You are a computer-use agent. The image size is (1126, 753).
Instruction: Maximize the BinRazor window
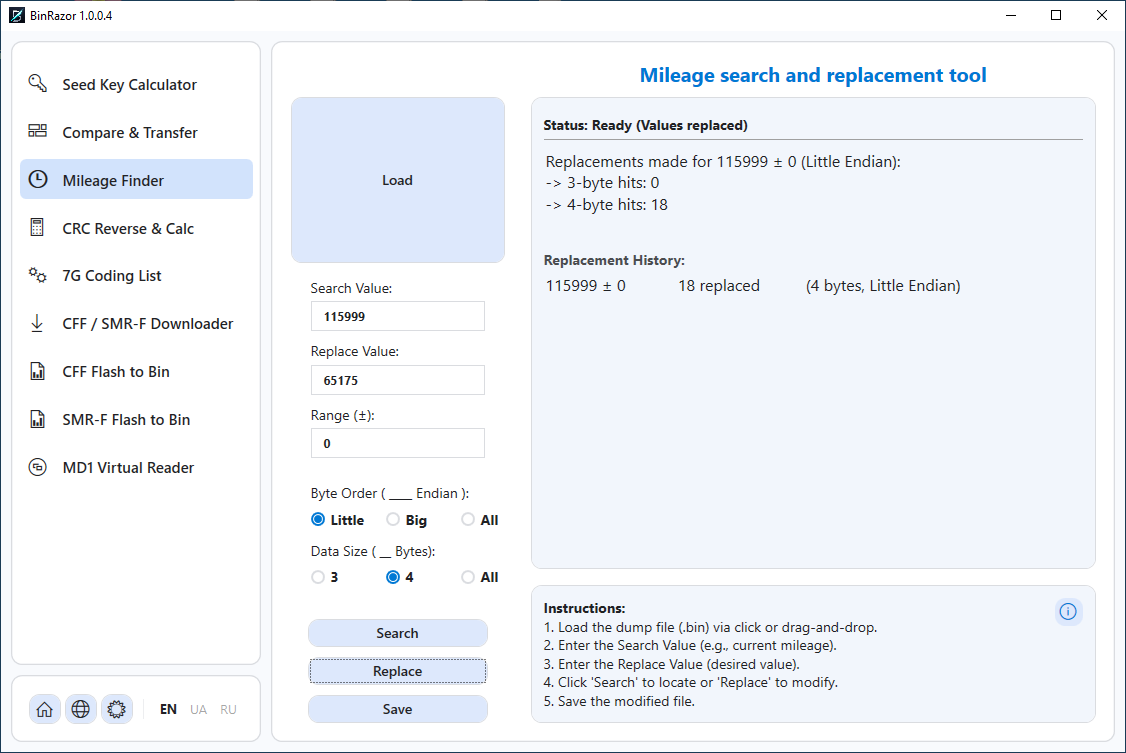pyautogui.click(x=1056, y=15)
